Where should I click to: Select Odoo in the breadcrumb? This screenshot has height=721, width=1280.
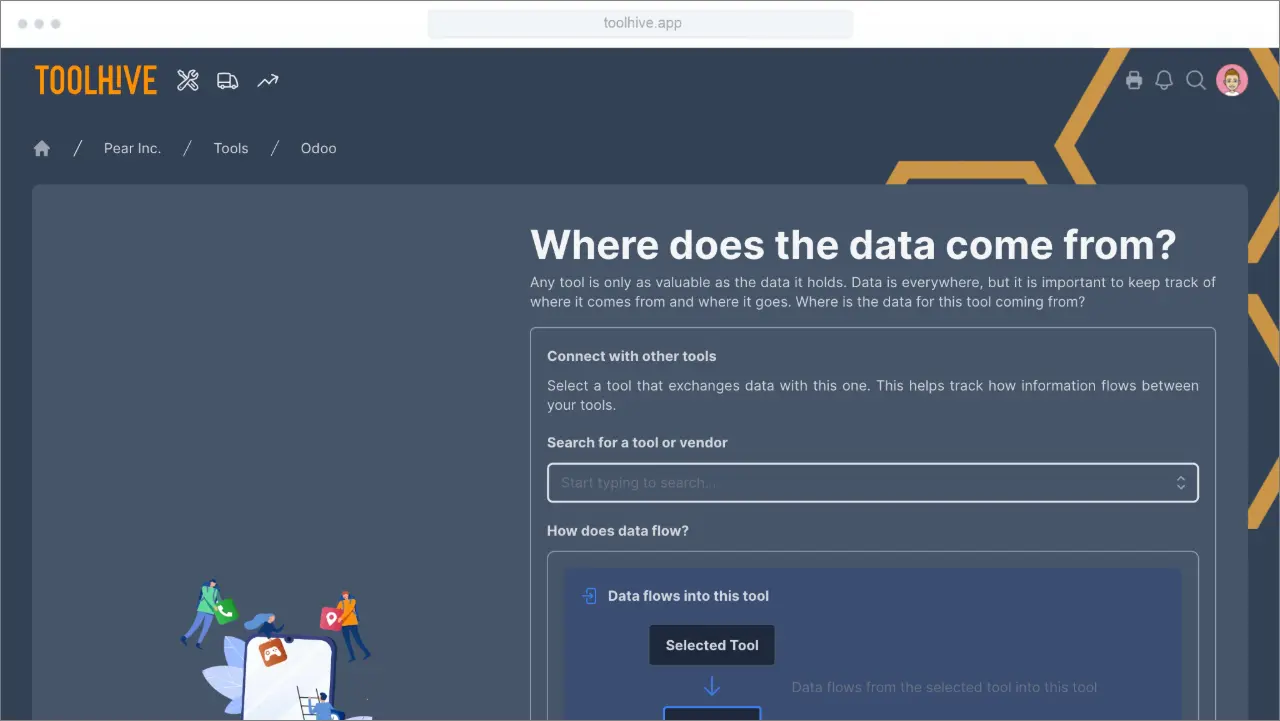[x=318, y=147]
